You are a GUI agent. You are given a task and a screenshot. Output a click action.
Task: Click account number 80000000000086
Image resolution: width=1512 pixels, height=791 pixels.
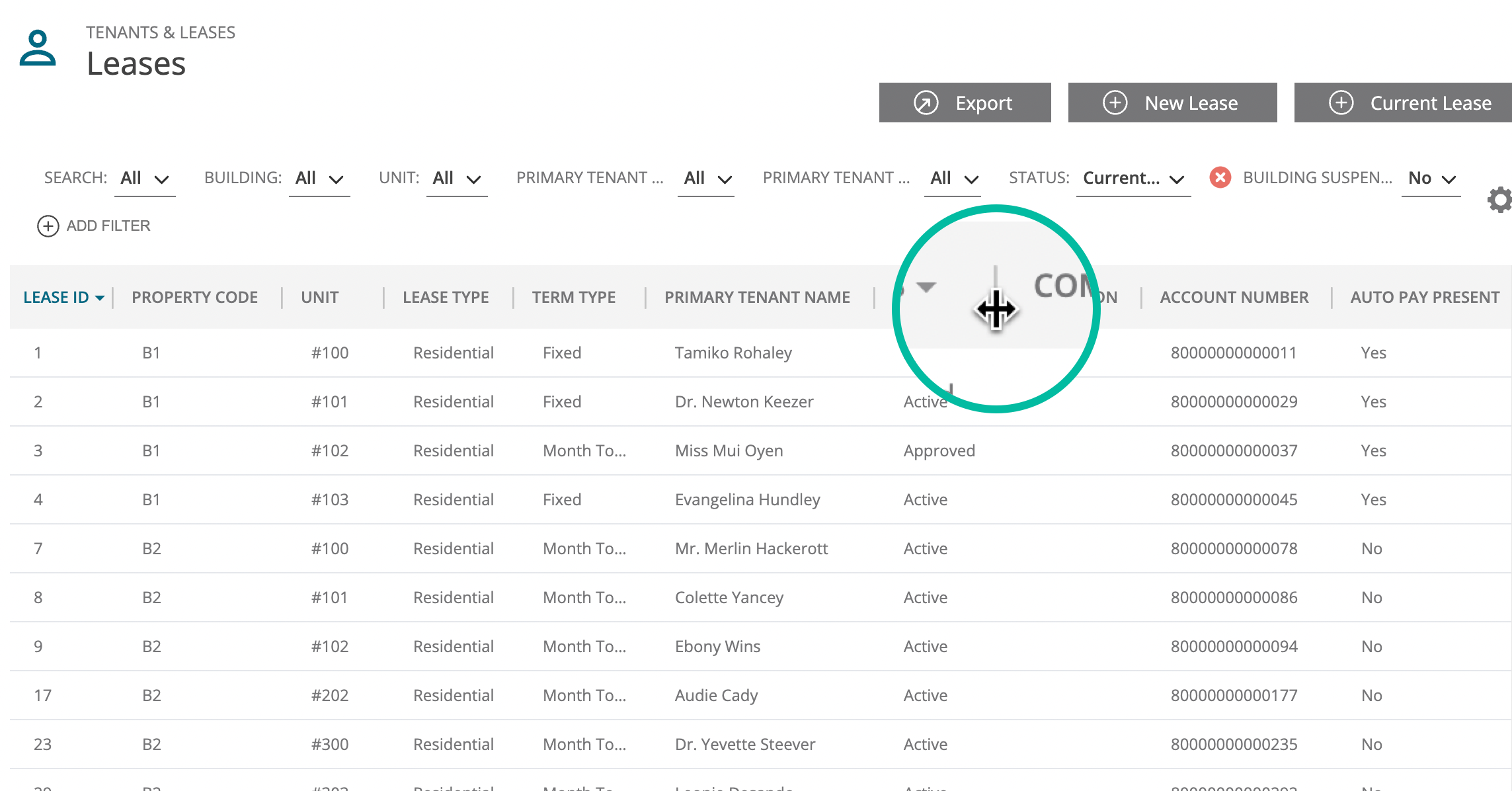[1234, 598]
